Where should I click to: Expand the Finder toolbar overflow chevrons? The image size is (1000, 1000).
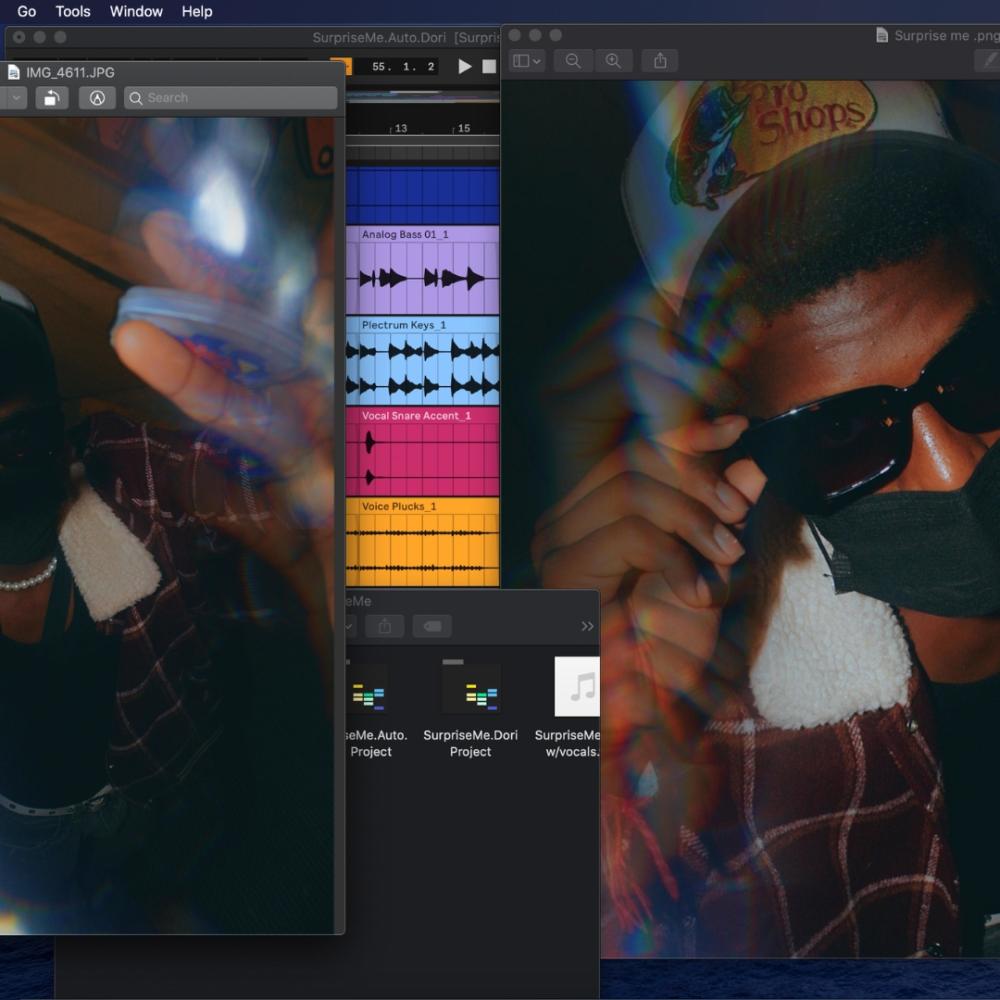(587, 626)
